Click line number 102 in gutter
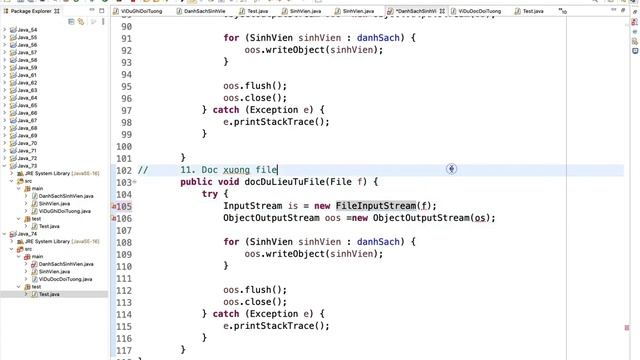Viewport: 640px width, 360px height. pos(124,170)
